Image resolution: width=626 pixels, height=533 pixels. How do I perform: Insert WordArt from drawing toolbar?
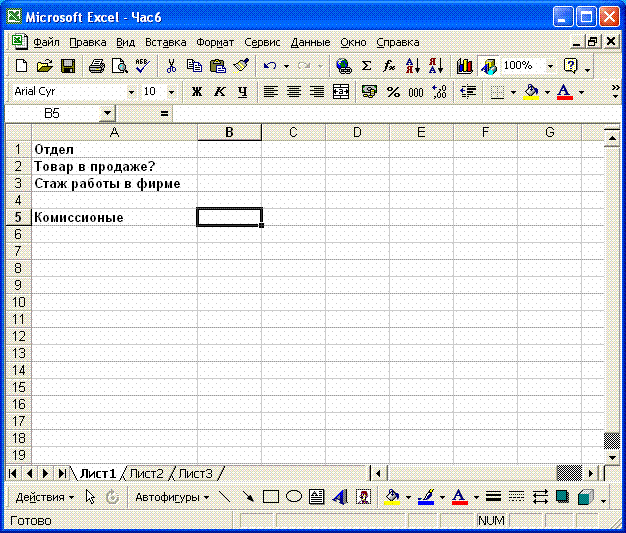pyautogui.click(x=340, y=497)
